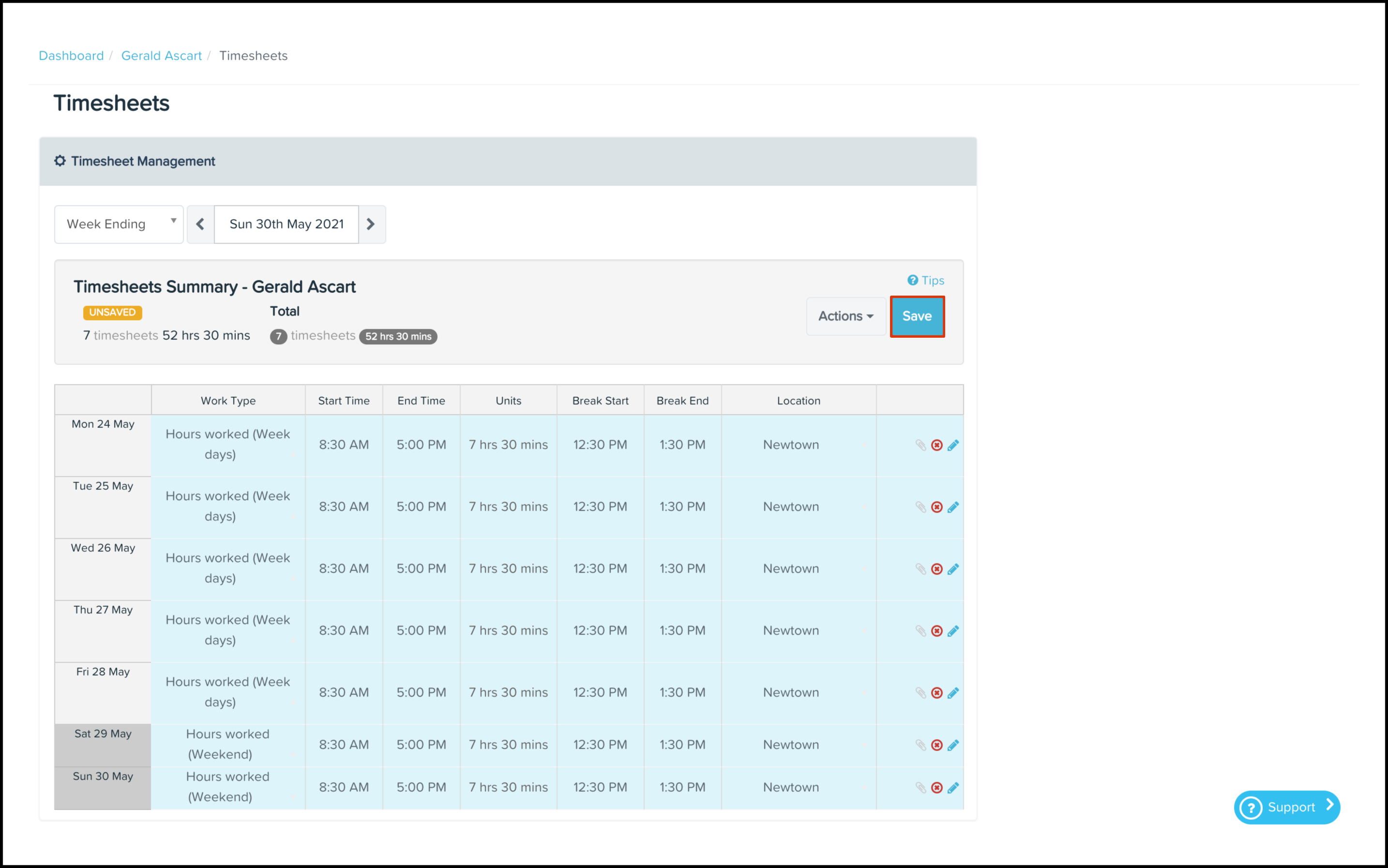Screen dimensions: 1388x868
Task: Click the pencil edit icon for Tue 25 May
Action: point(953,507)
